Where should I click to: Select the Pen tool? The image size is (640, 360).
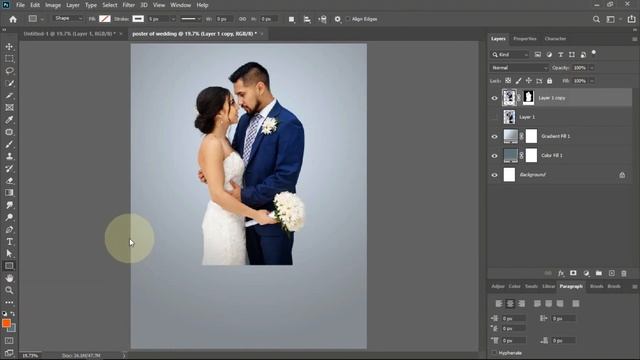9,229
